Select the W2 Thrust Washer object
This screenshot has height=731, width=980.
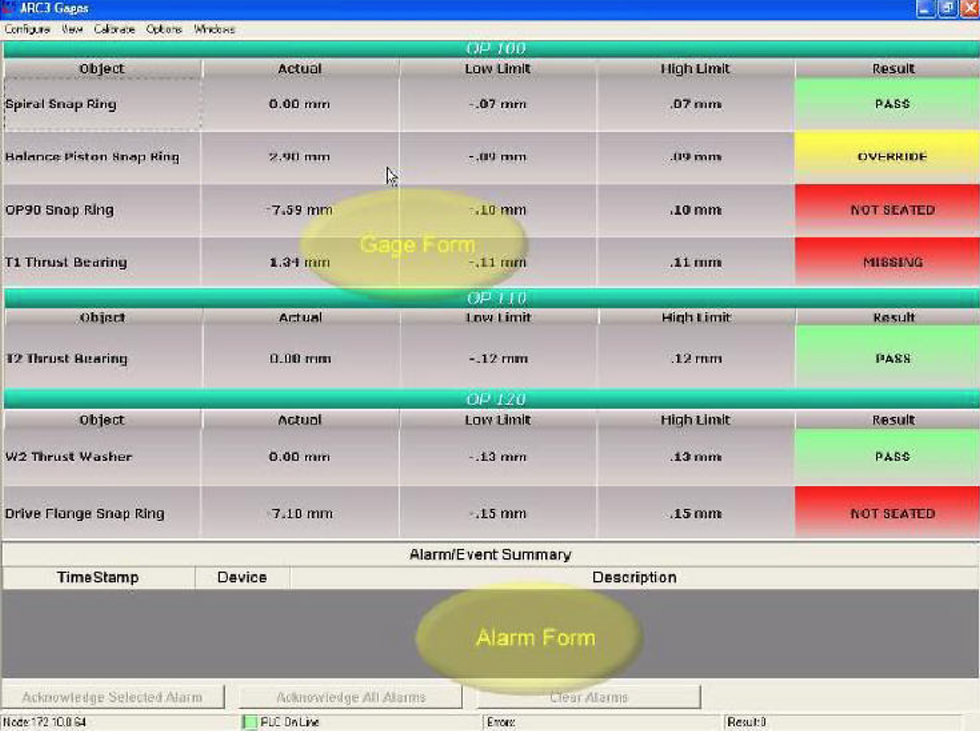point(102,457)
